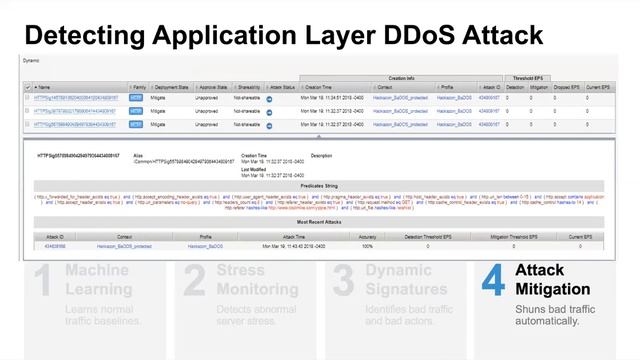Sort by Context column in signatures table
The image size is (640, 360).
click(x=403, y=87)
